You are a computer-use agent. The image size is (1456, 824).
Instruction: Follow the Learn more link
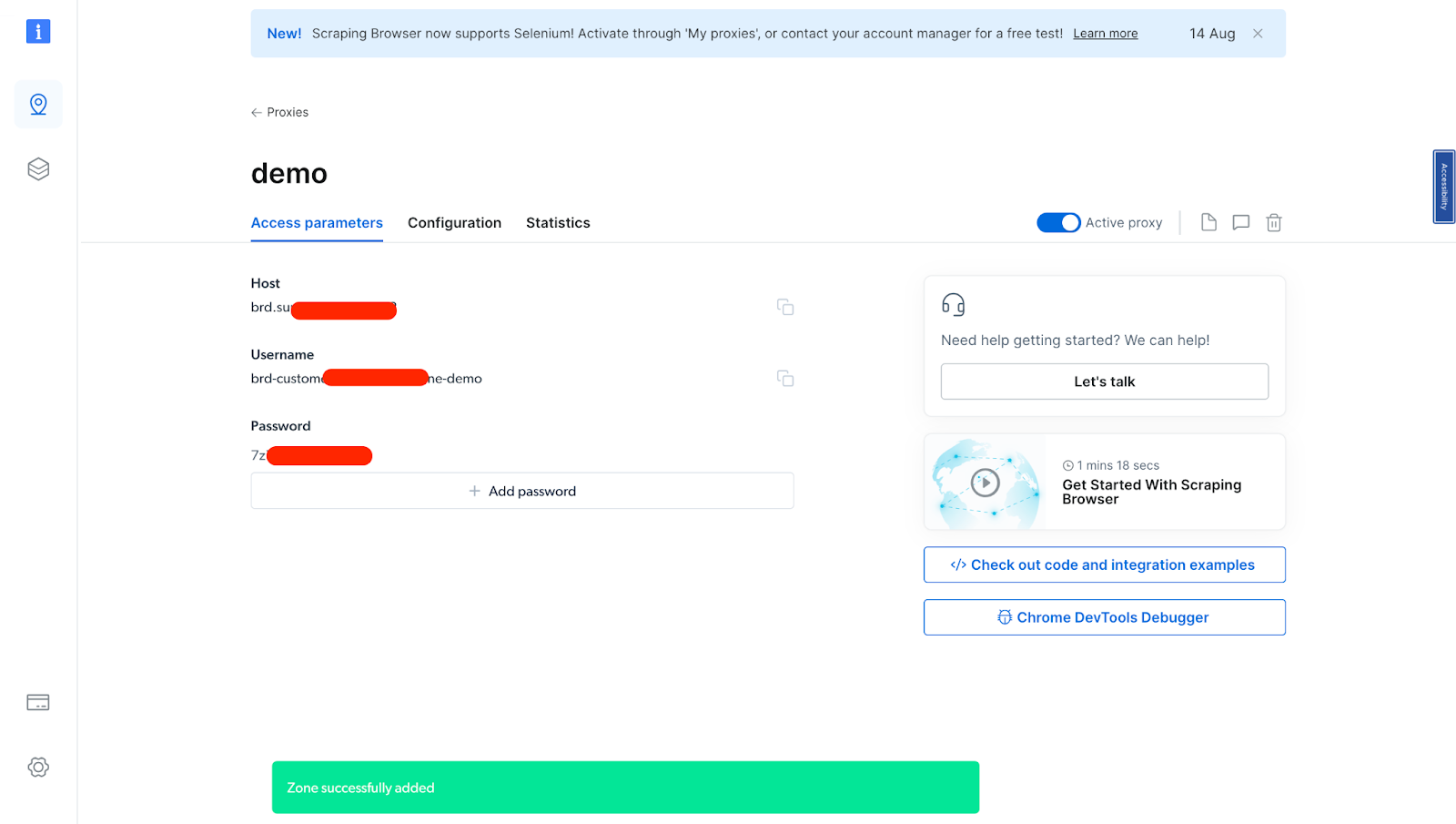coord(1105,34)
